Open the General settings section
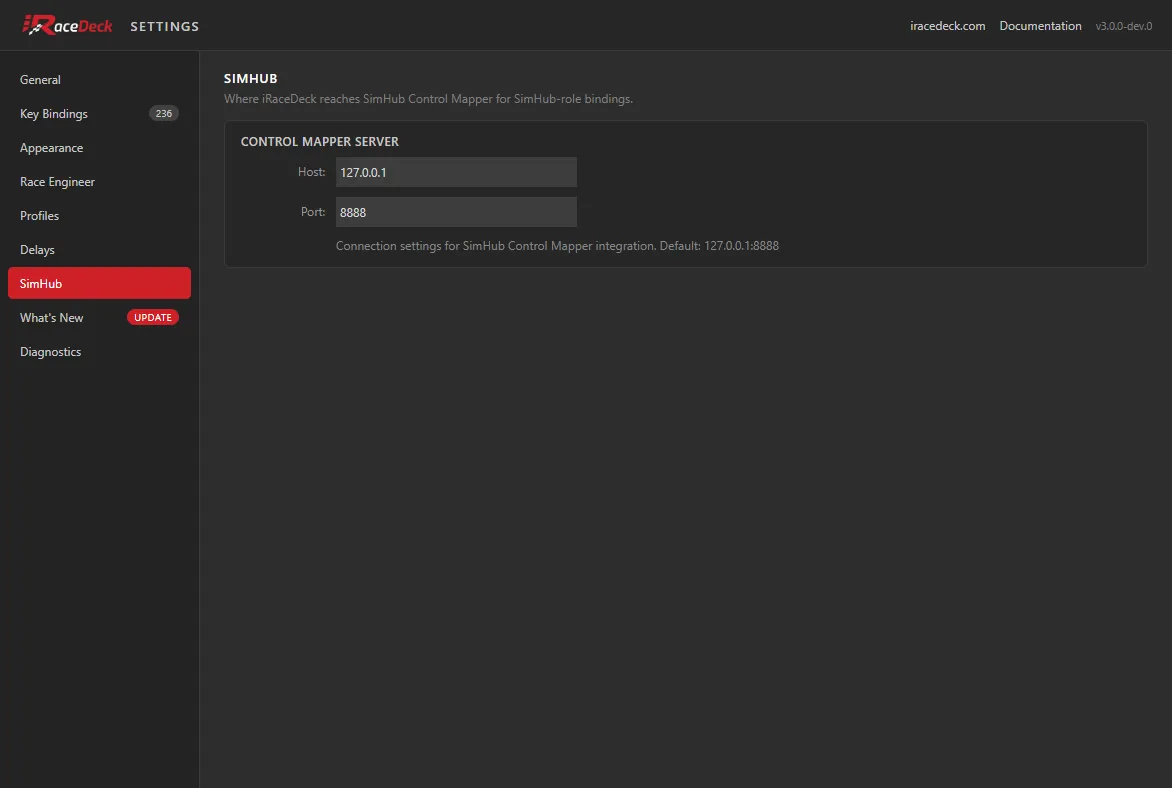1172x788 pixels. [x=99, y=79]
